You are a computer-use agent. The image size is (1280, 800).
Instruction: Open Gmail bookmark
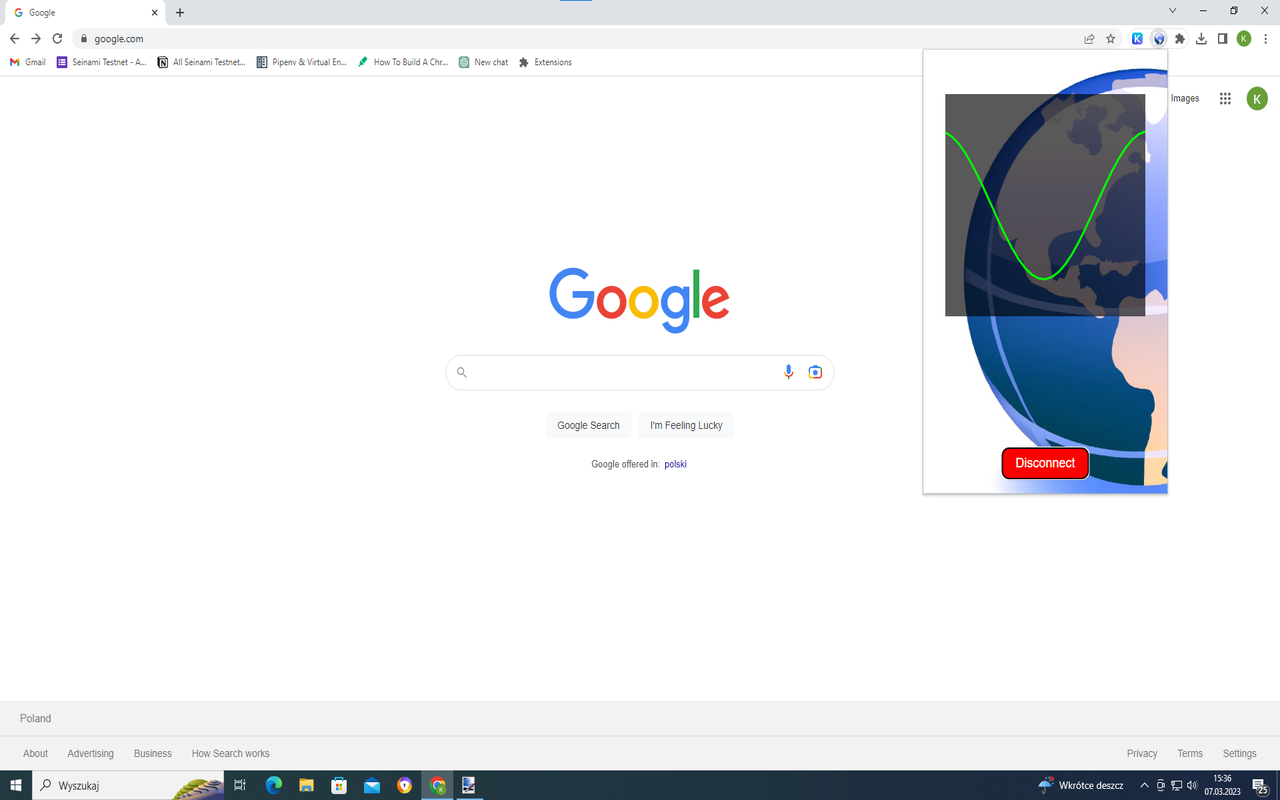28,62
